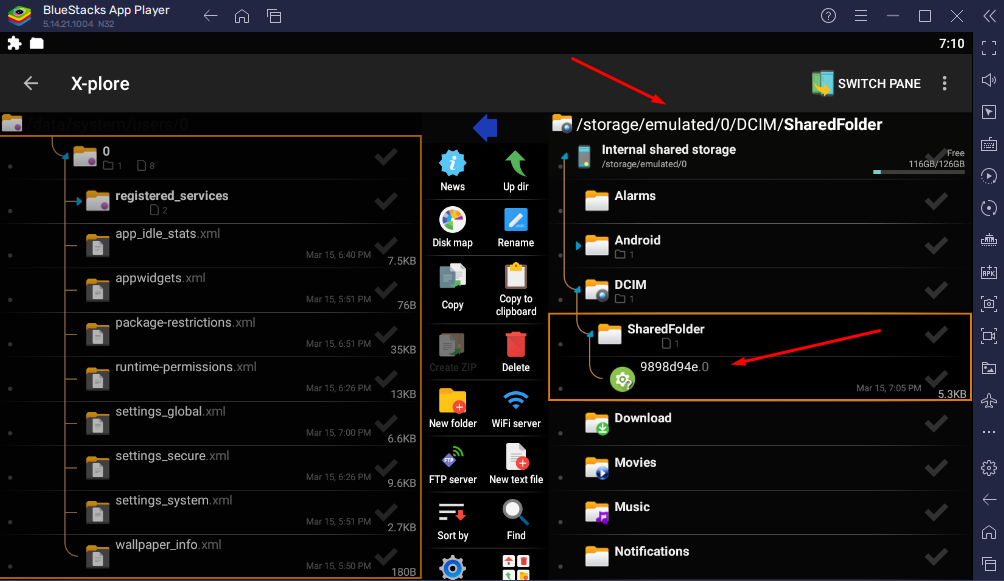1004x581 pixels.
Task: Click the 7:10 clock in status bar
Action: point(951,44)
